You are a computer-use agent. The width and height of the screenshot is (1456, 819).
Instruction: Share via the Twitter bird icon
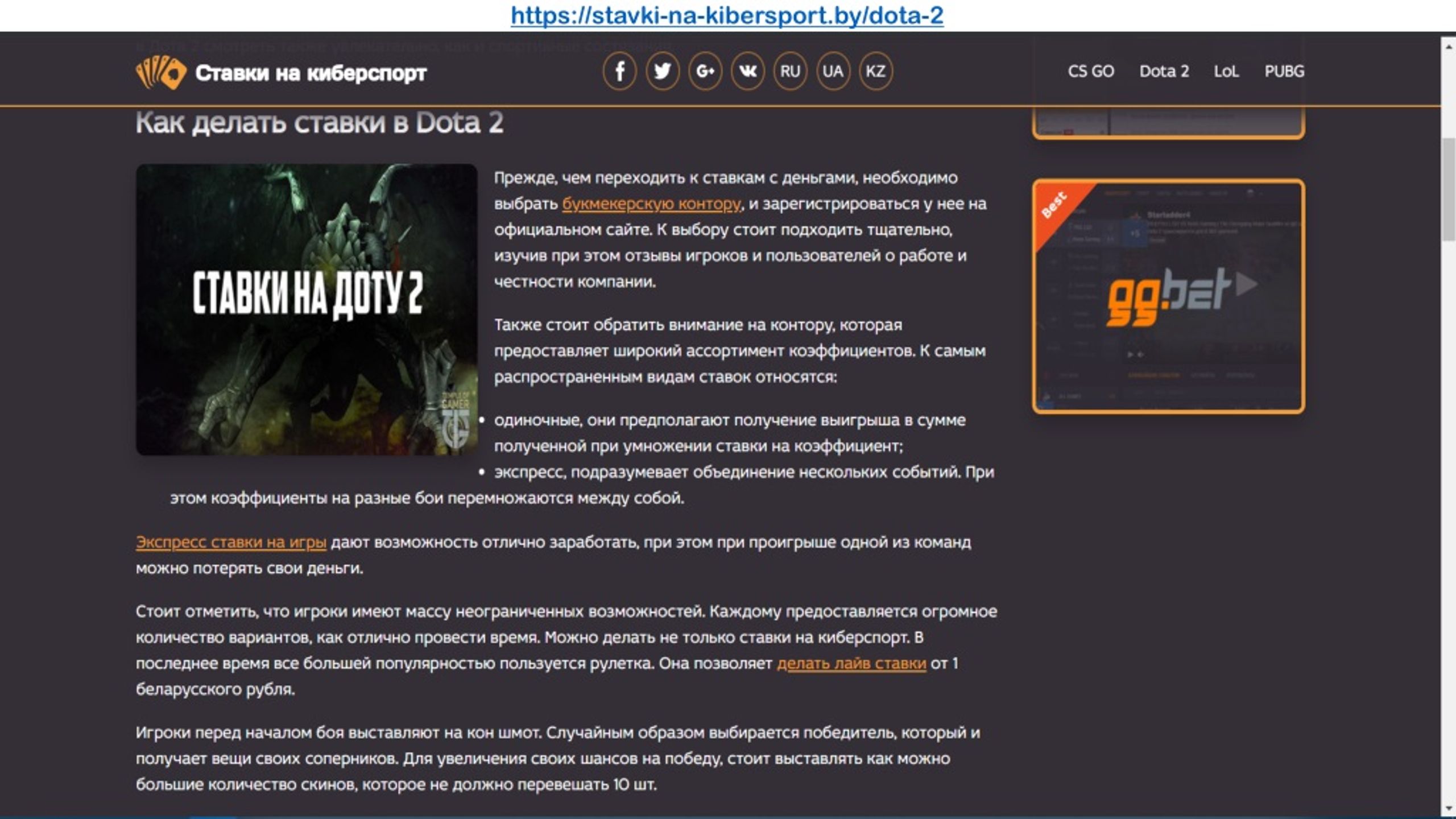point(662,71)
